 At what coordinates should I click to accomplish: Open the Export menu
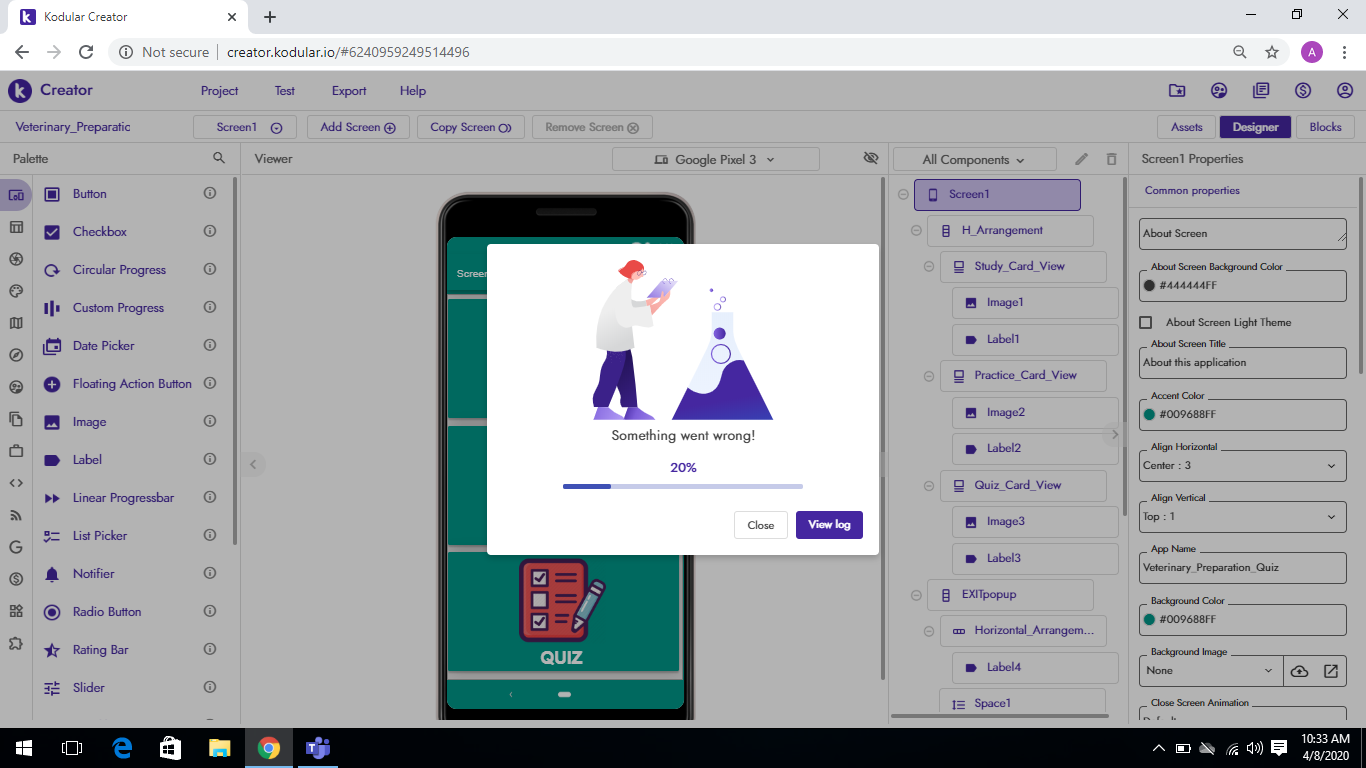point(349,91)
